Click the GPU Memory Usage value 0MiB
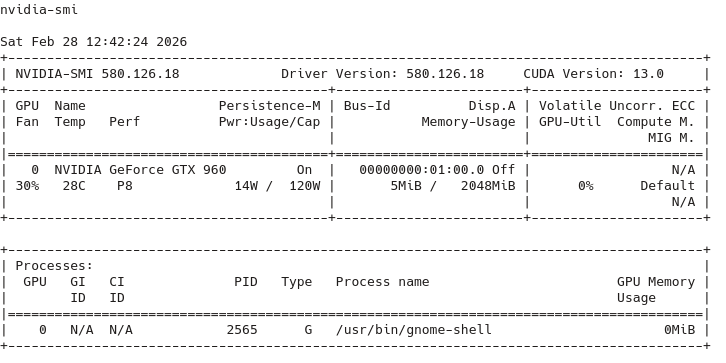This screenshot has width=726, height=363. [x=679, y=330]
